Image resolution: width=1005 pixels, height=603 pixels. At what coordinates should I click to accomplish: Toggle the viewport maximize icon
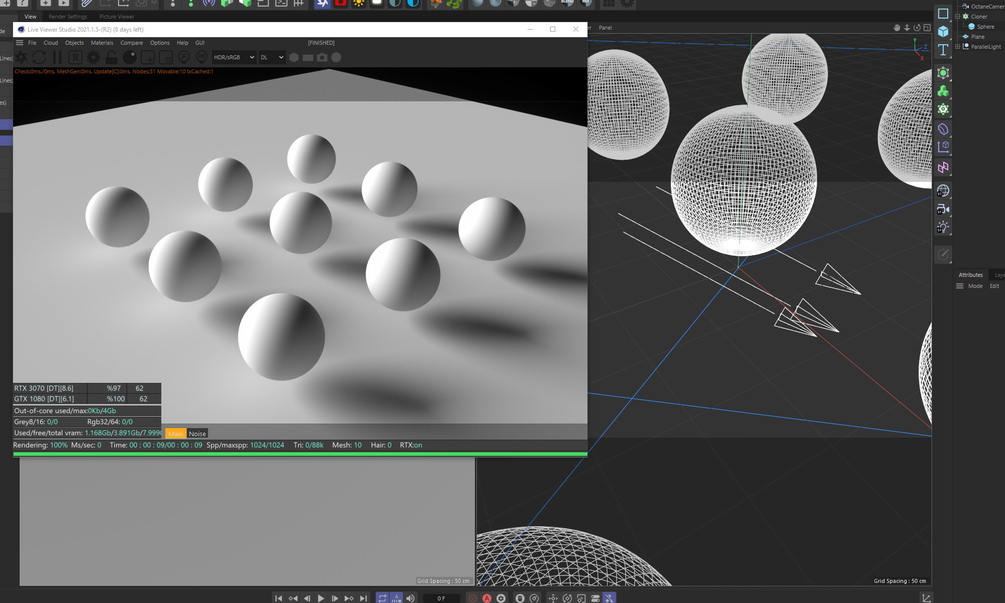tap(927, 28)
